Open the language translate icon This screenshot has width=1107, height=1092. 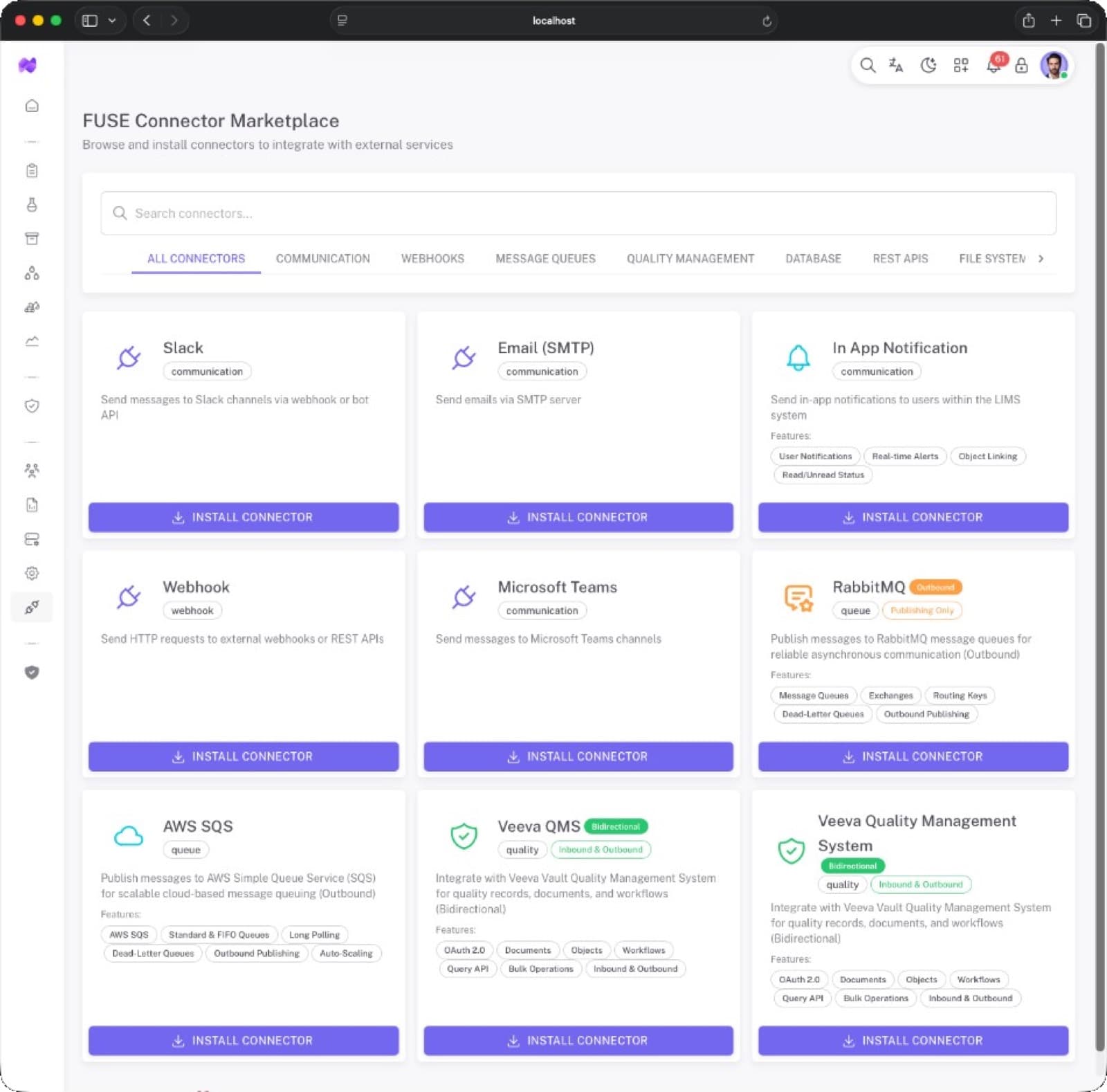click(896, 65)
